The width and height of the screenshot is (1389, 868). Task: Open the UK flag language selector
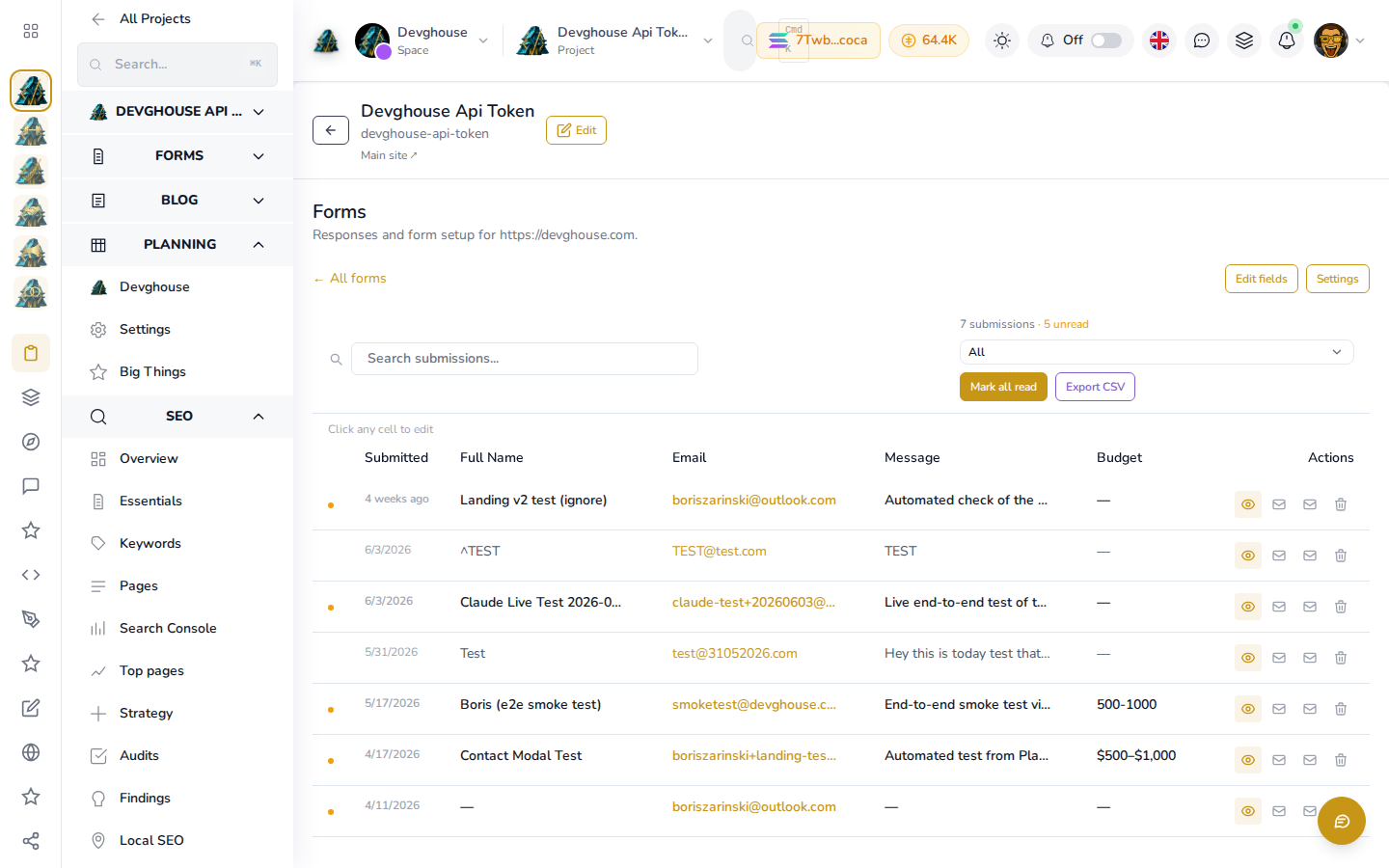[1159, 41]
